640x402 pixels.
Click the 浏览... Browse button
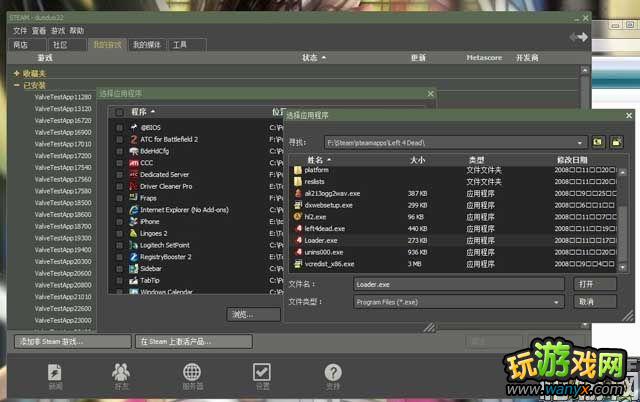coord(253,314)
